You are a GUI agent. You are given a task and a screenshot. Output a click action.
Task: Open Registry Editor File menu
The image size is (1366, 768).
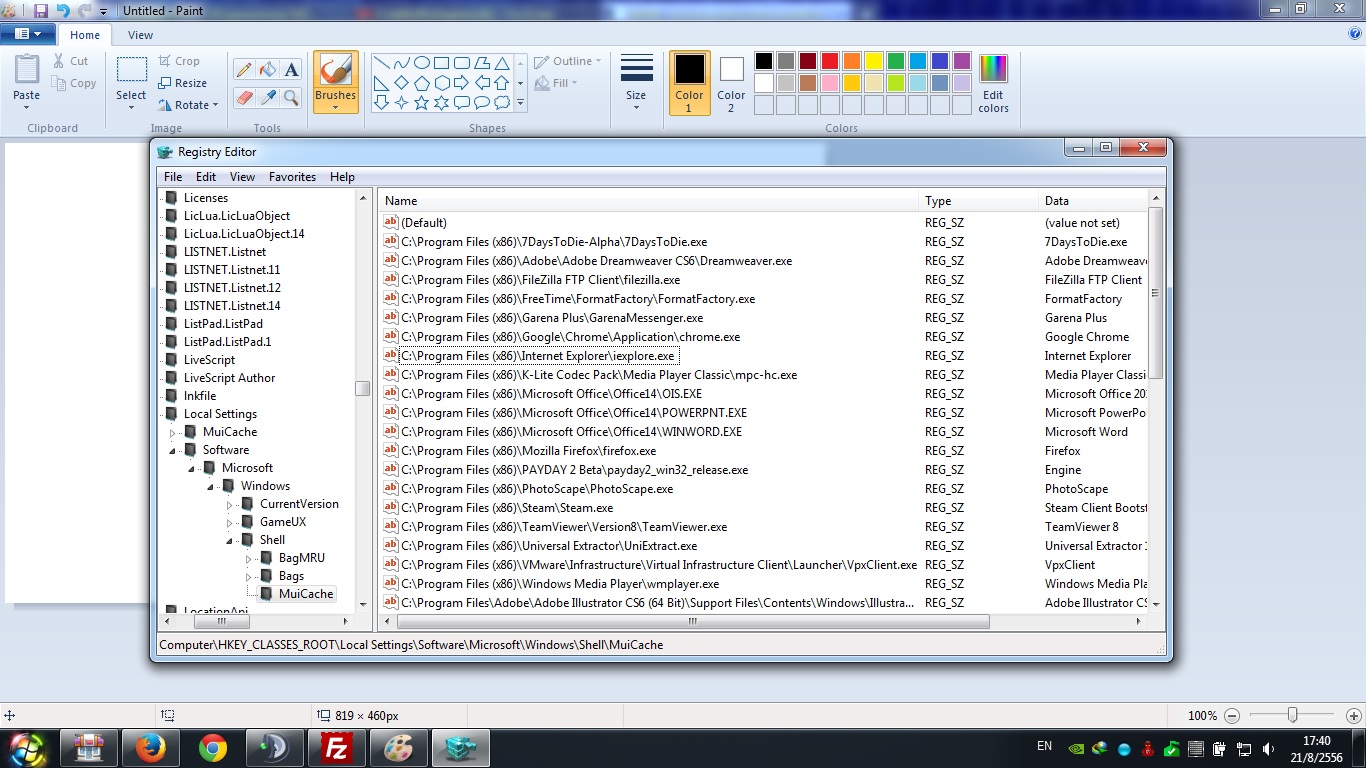(173, 177)
